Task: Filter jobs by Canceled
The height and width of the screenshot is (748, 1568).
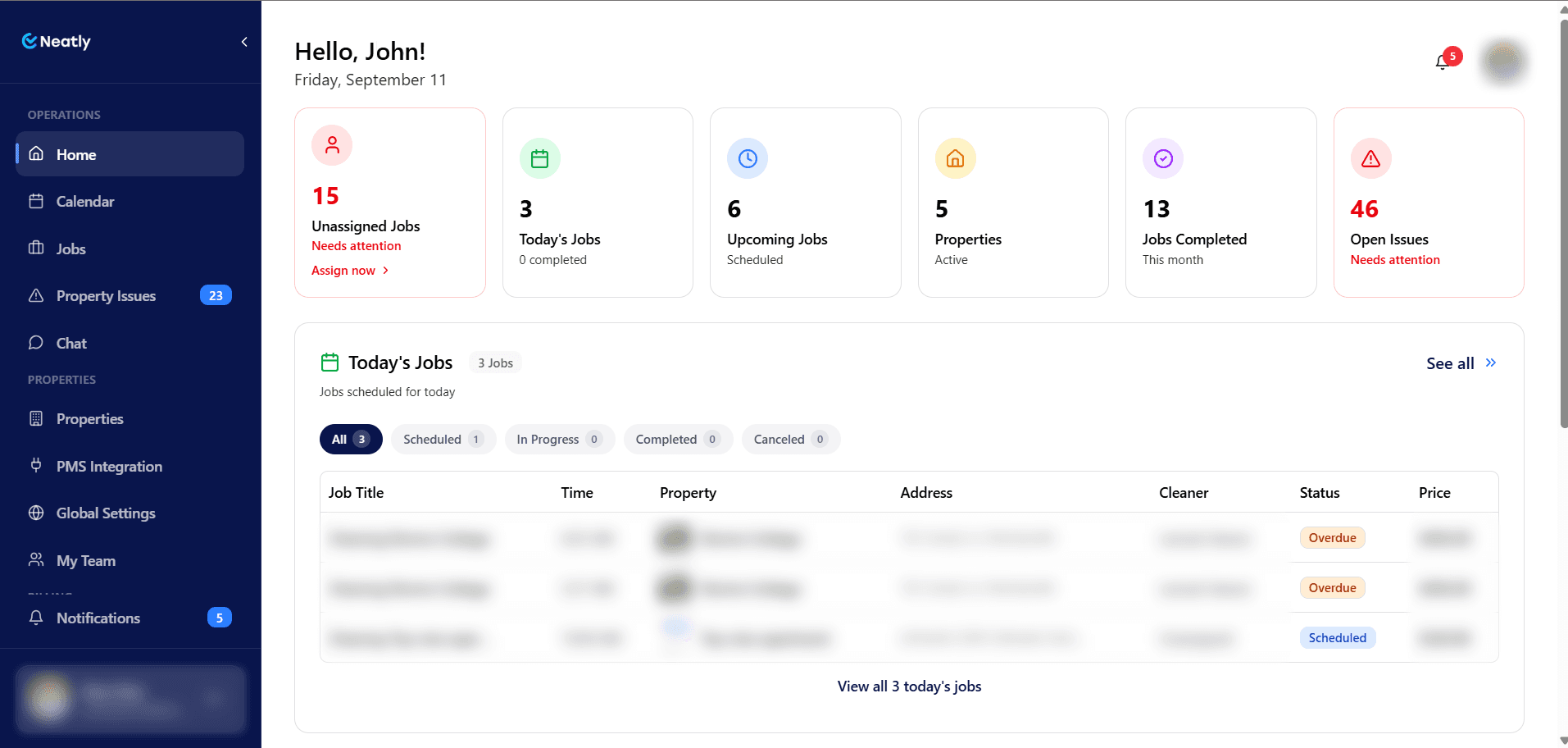Action: coord(791,440)
